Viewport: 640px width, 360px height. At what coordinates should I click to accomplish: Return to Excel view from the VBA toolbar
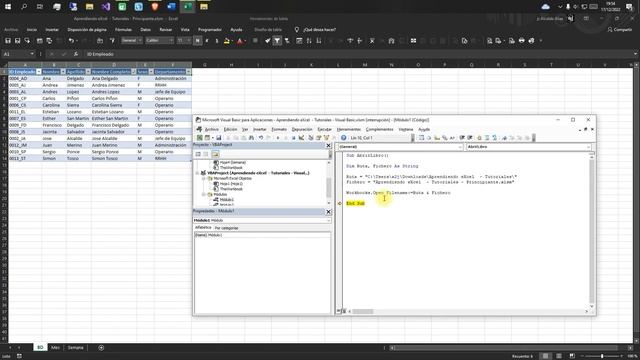pyautogui.click(x=200, y=138)
